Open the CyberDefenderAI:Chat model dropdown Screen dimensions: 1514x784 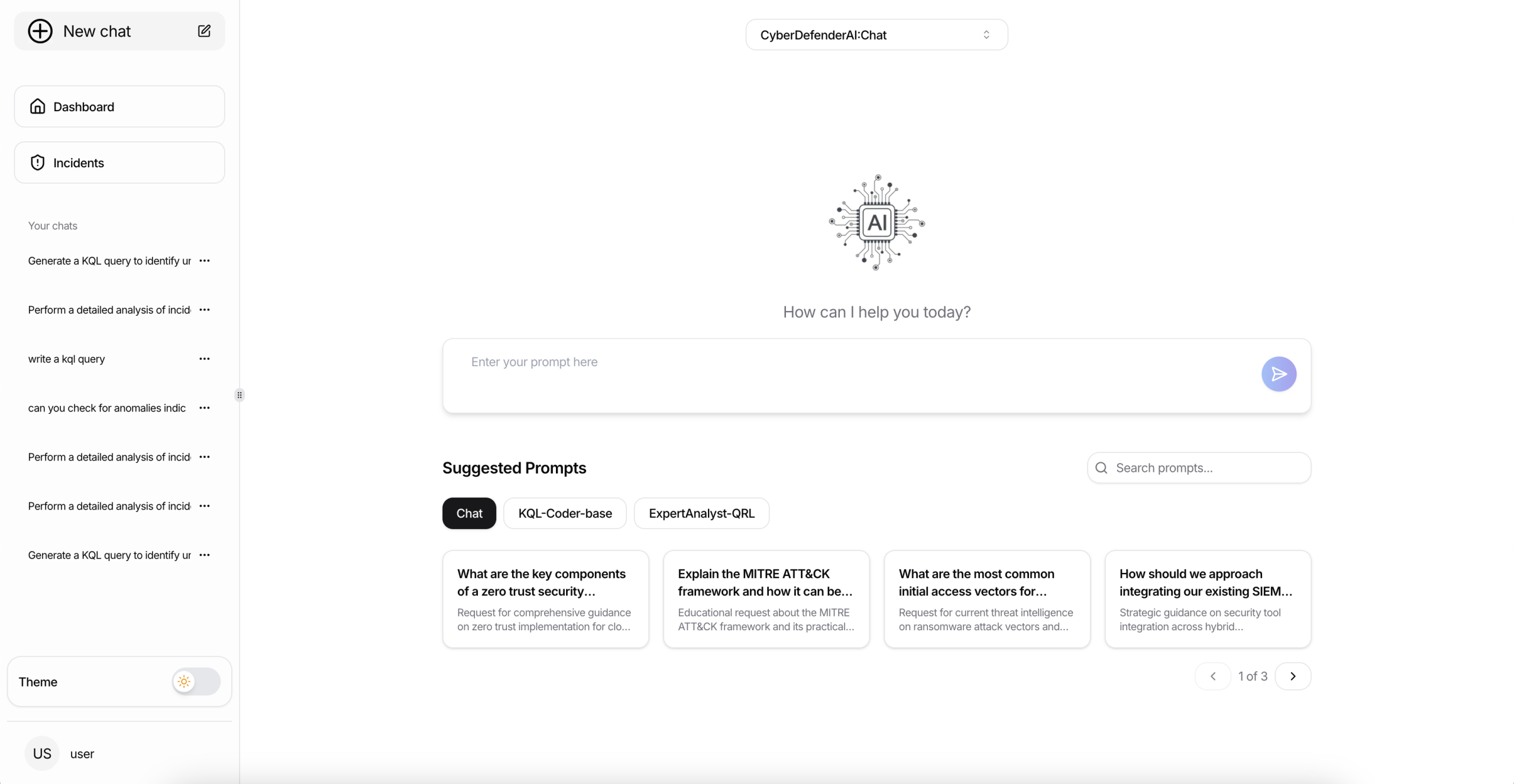tap(876, 35)
